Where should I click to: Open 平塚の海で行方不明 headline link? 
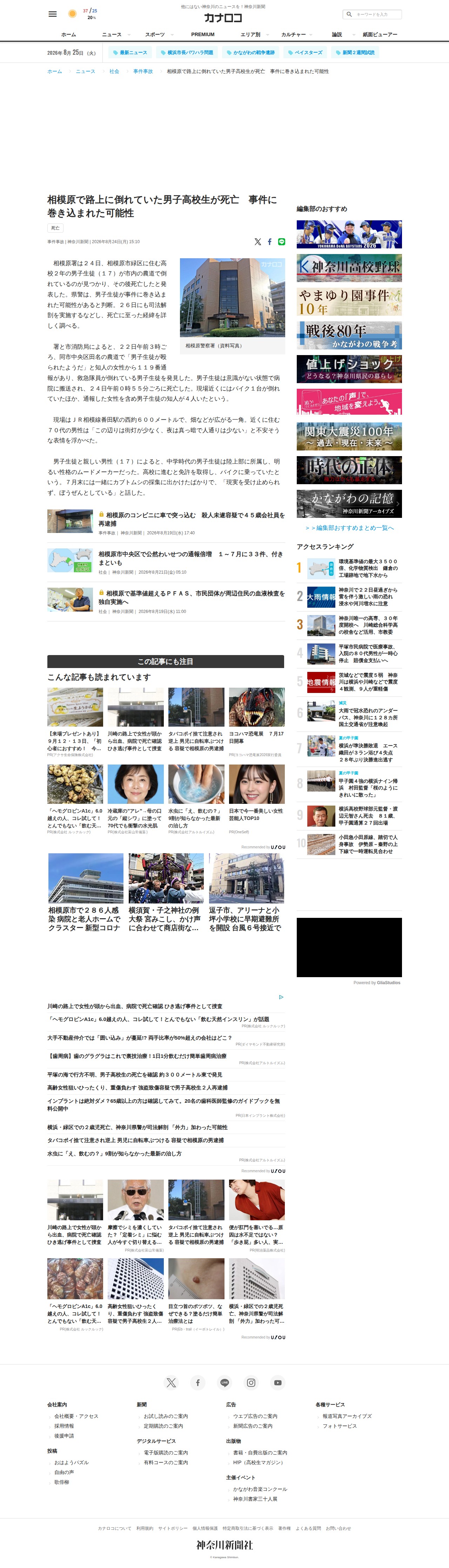(134, 1074)
